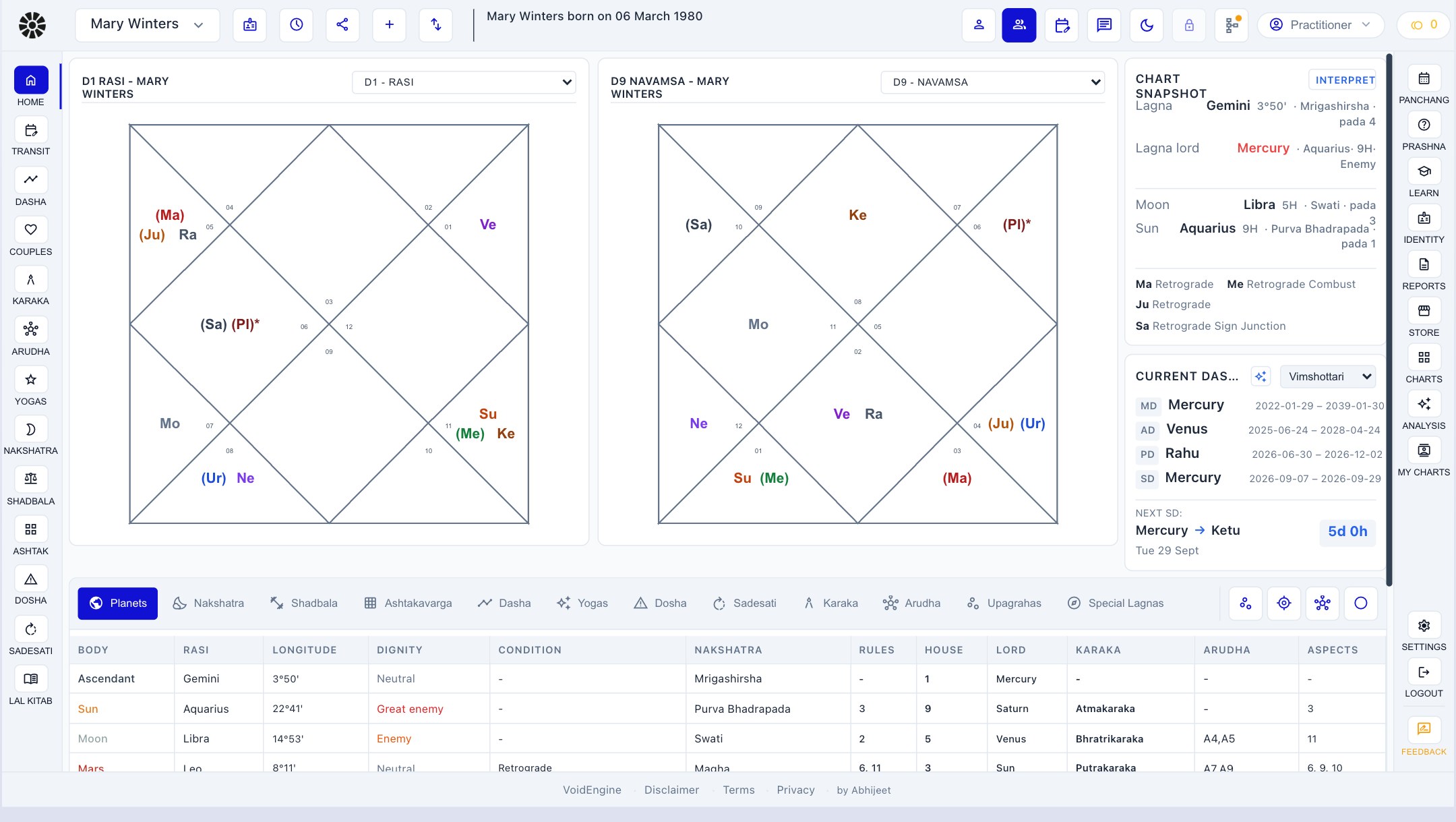Switch to the Shadbala tab
The width and height of the screenshot is (1456, 822).
pyautogui.click(x=304, y=604)
